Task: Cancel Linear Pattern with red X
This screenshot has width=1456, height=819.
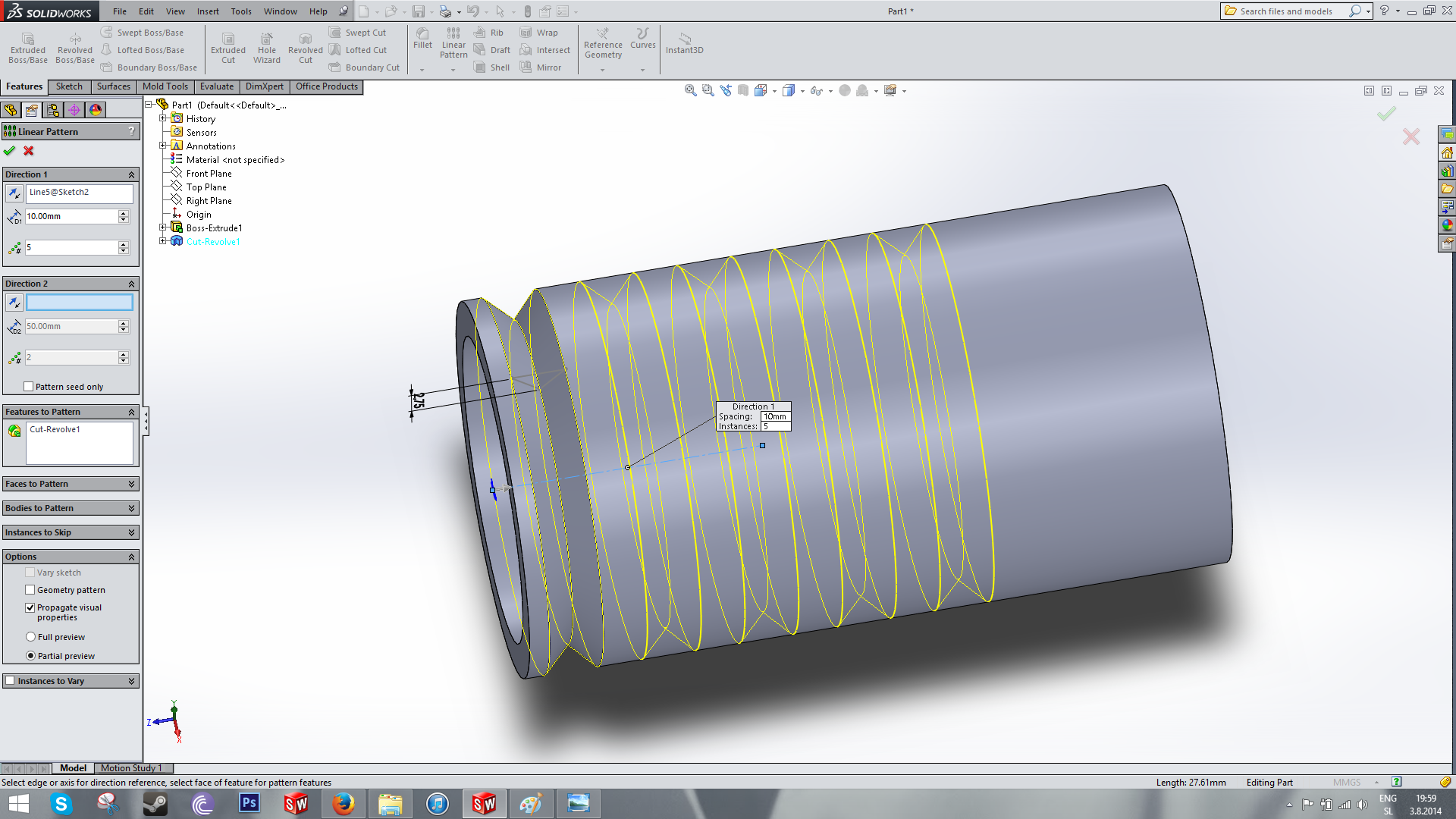Action: click(29, 150)
